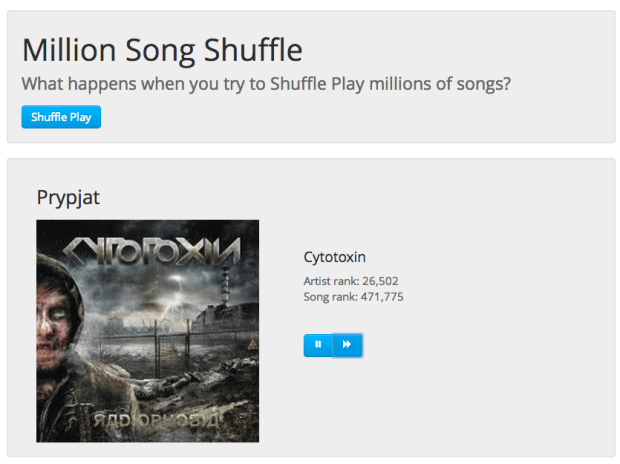Screen dimensions: 620x464
Task: Click the Cytotoxin artist name
Action: [334, 257]
